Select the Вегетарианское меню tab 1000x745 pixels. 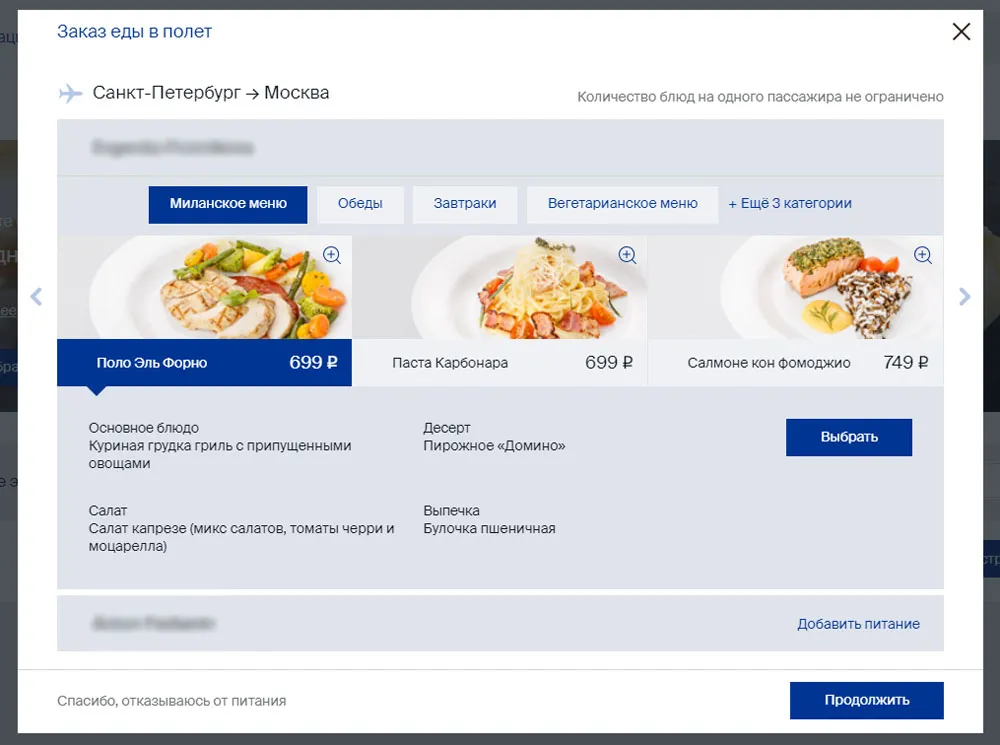[x=622, y=204]
